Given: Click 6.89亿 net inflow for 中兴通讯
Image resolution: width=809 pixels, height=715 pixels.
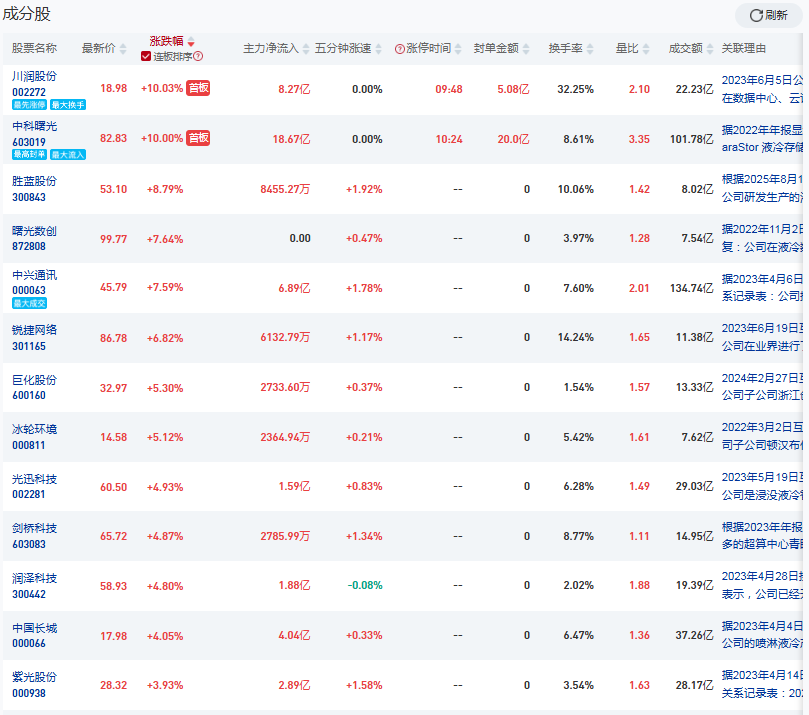Looking at the screenshot, I should (295, 288).
